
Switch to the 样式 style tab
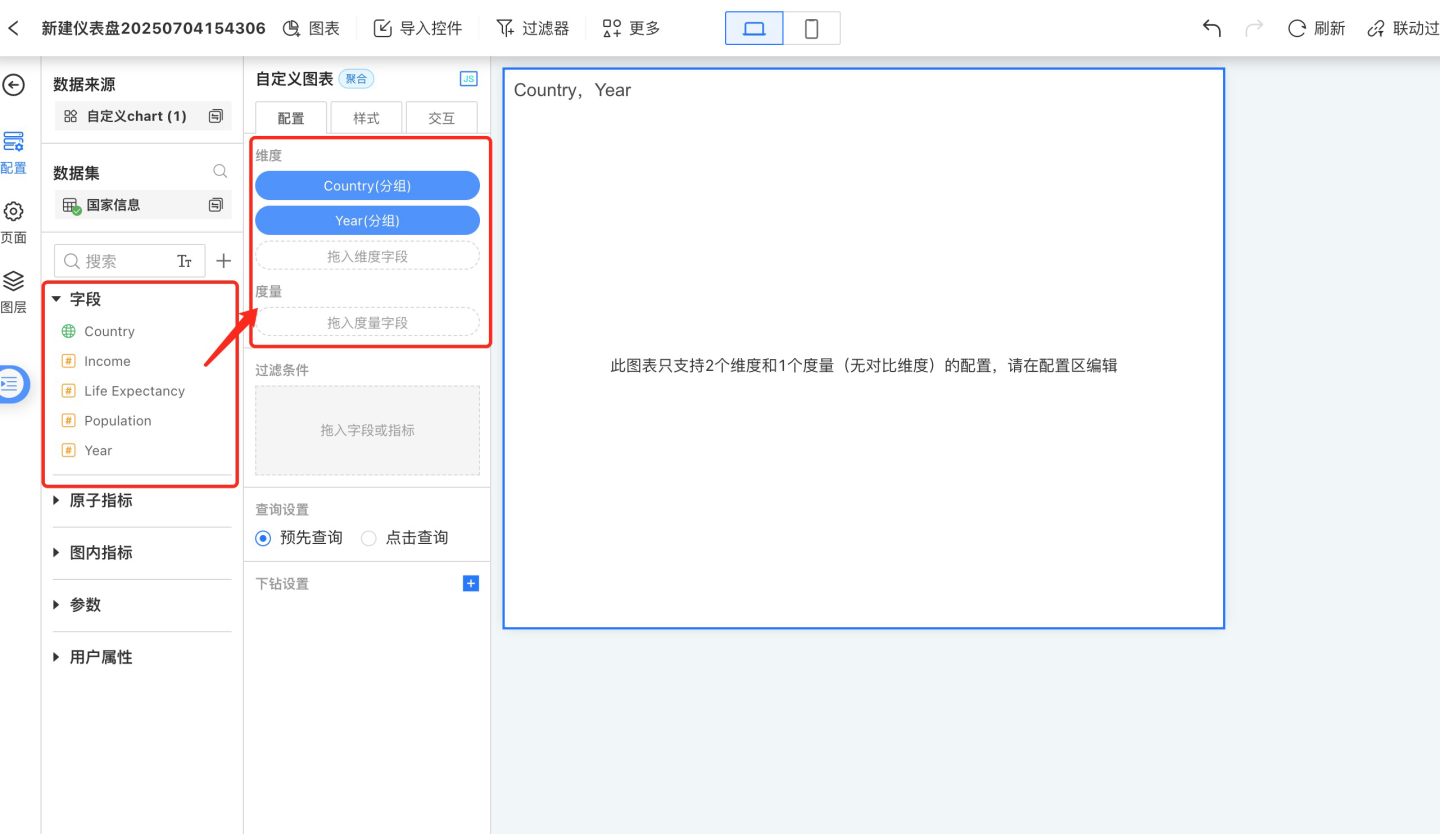(366, 118)
